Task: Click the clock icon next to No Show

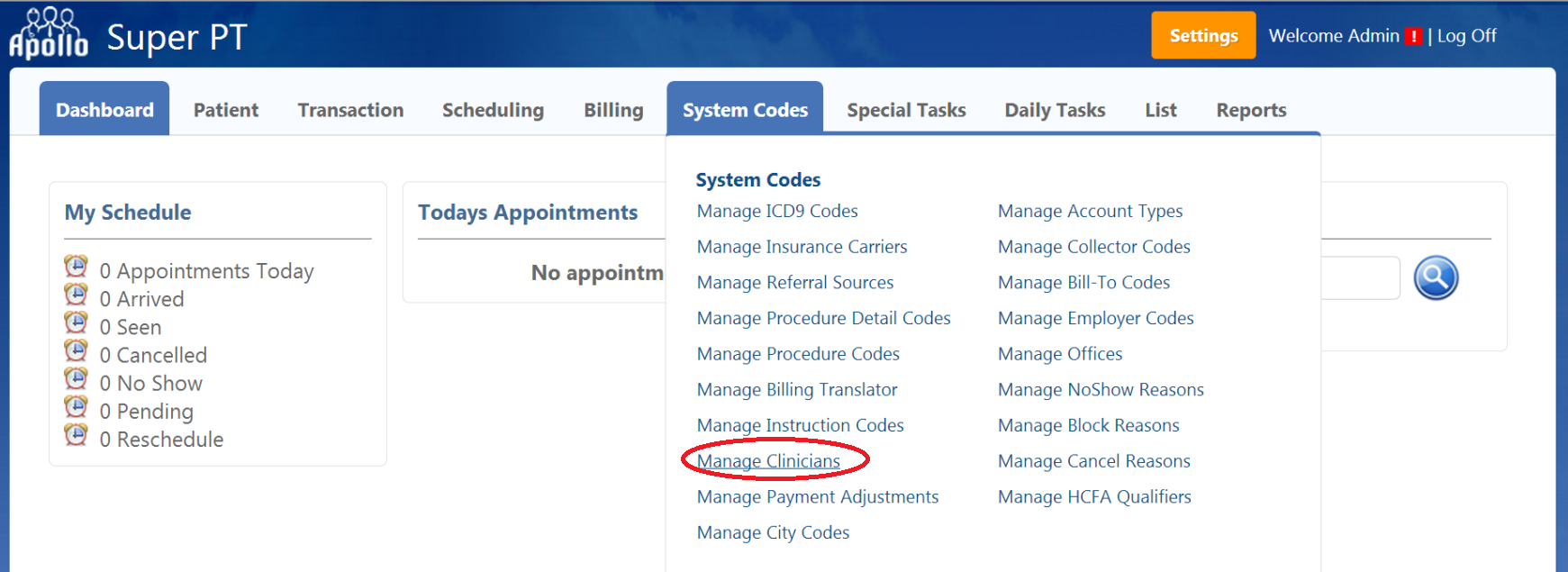Action: click(77, 378)
